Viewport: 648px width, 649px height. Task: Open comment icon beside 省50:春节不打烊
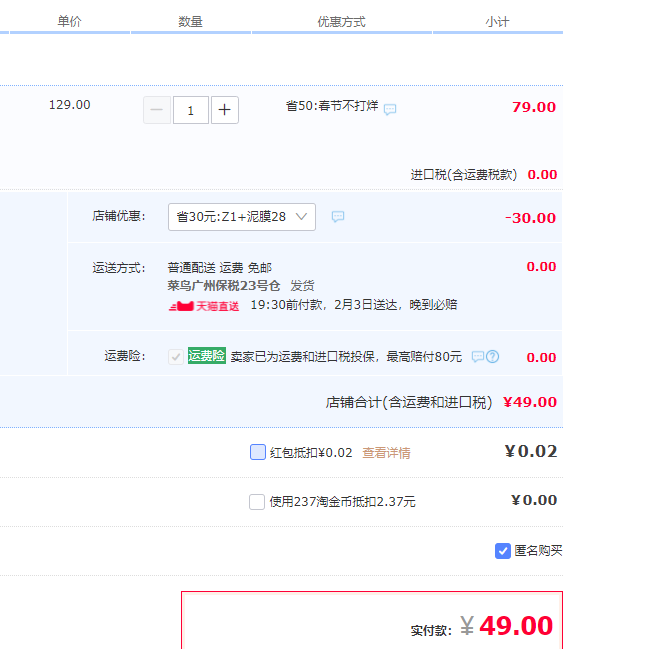pos(390,109)
